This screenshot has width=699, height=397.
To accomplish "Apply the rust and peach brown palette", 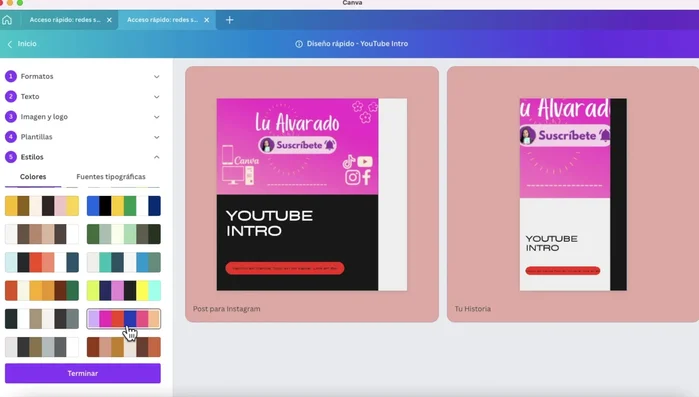I will coord(124,347).
